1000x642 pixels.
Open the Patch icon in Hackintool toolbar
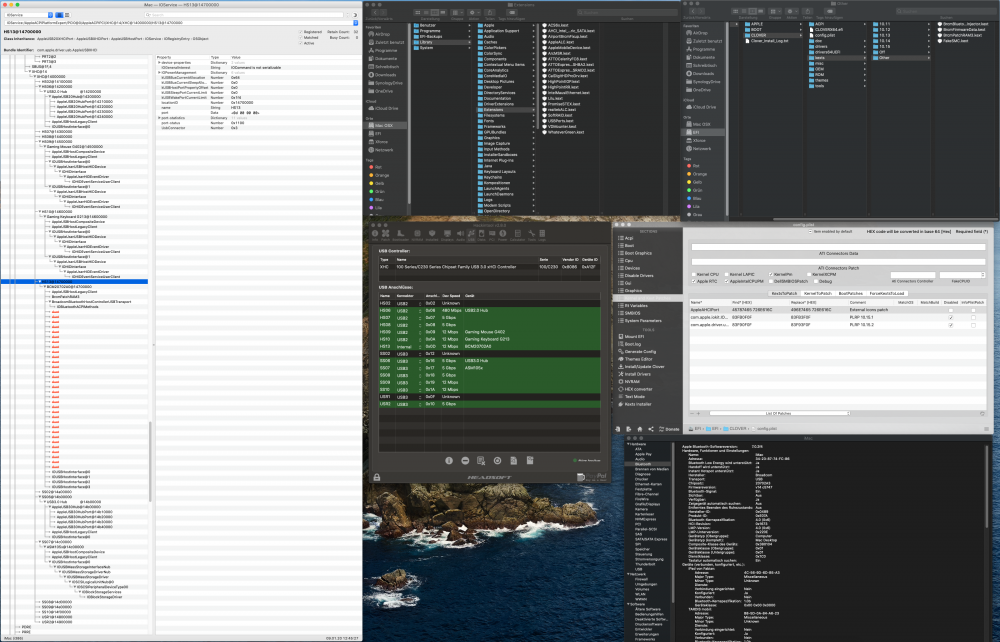[x=385, y=235]
